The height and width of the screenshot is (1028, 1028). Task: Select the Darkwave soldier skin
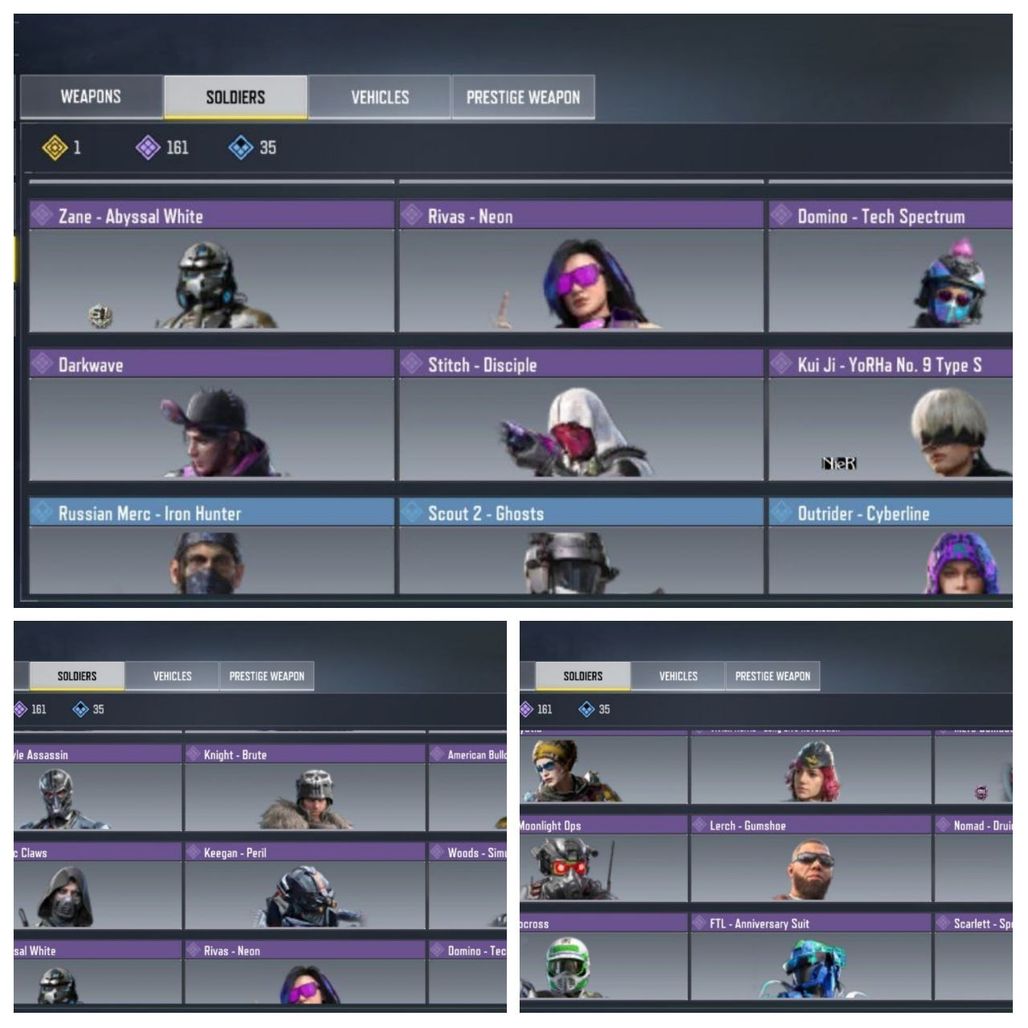coord(212,415)
